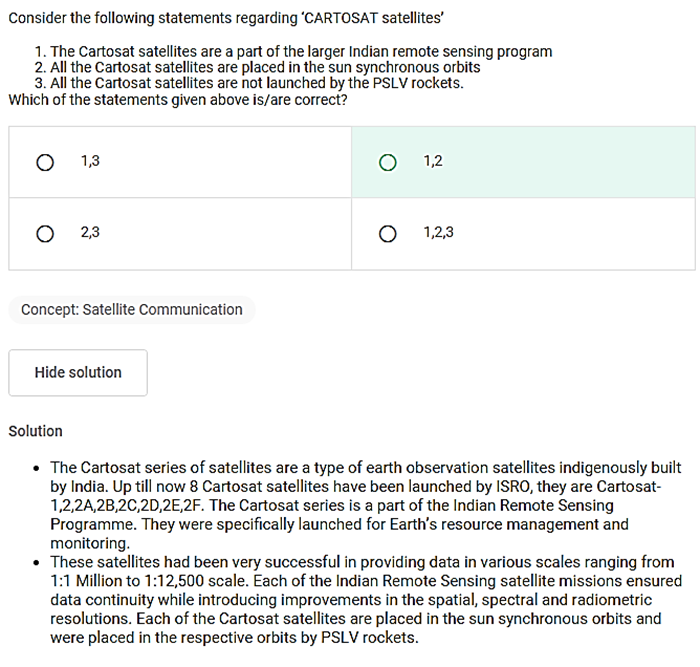This screenshot has width=700, height=667.
Task: Click statement 1 about remote sensing program
Action: click(x=292, y=52)
